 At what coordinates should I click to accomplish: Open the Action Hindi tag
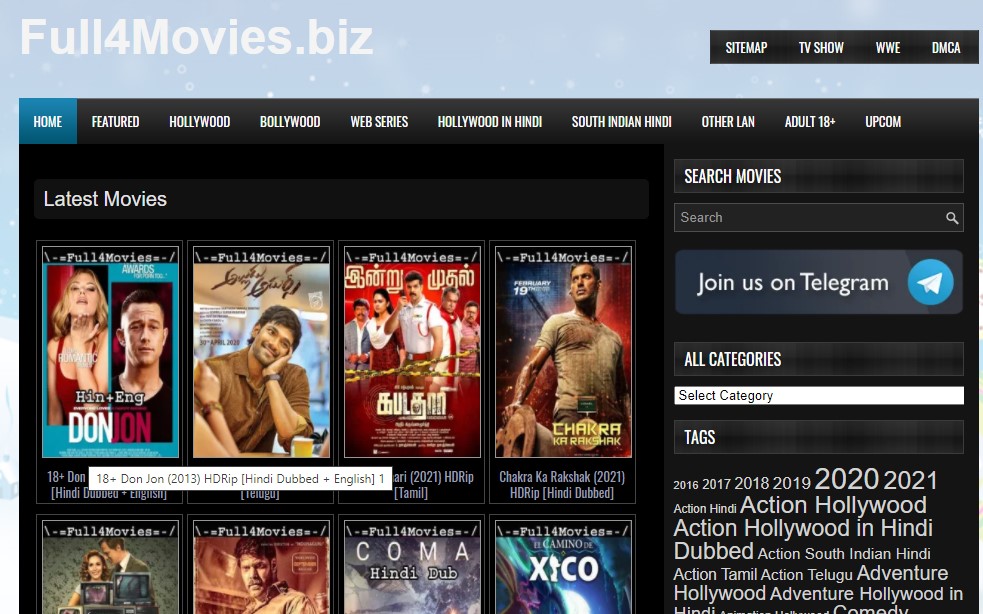(x=705, y=509)
